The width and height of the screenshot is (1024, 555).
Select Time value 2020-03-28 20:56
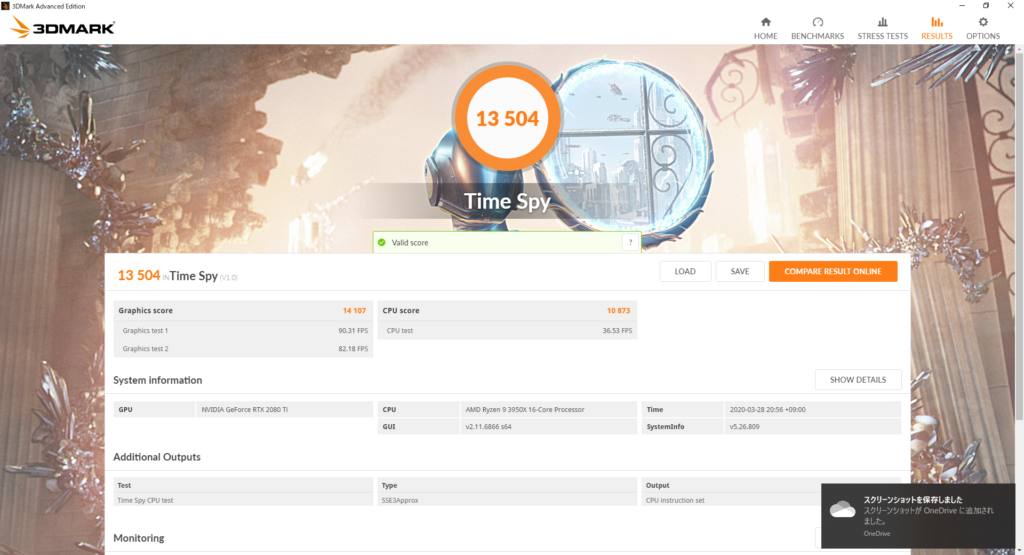767,409
